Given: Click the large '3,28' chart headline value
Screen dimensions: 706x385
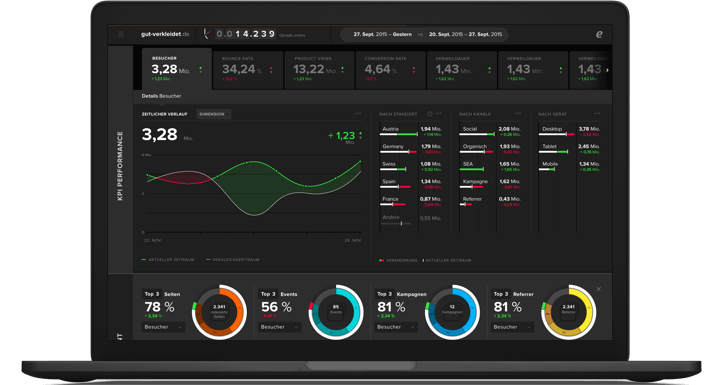Looking at the screenshot, I should 159,134.
